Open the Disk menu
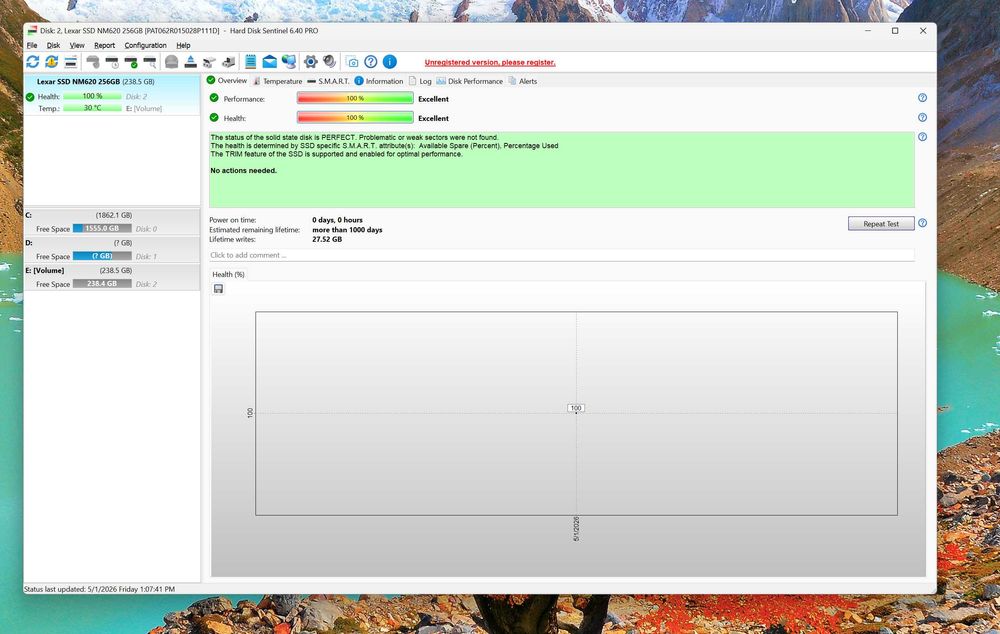 click(x=54, y=45)
